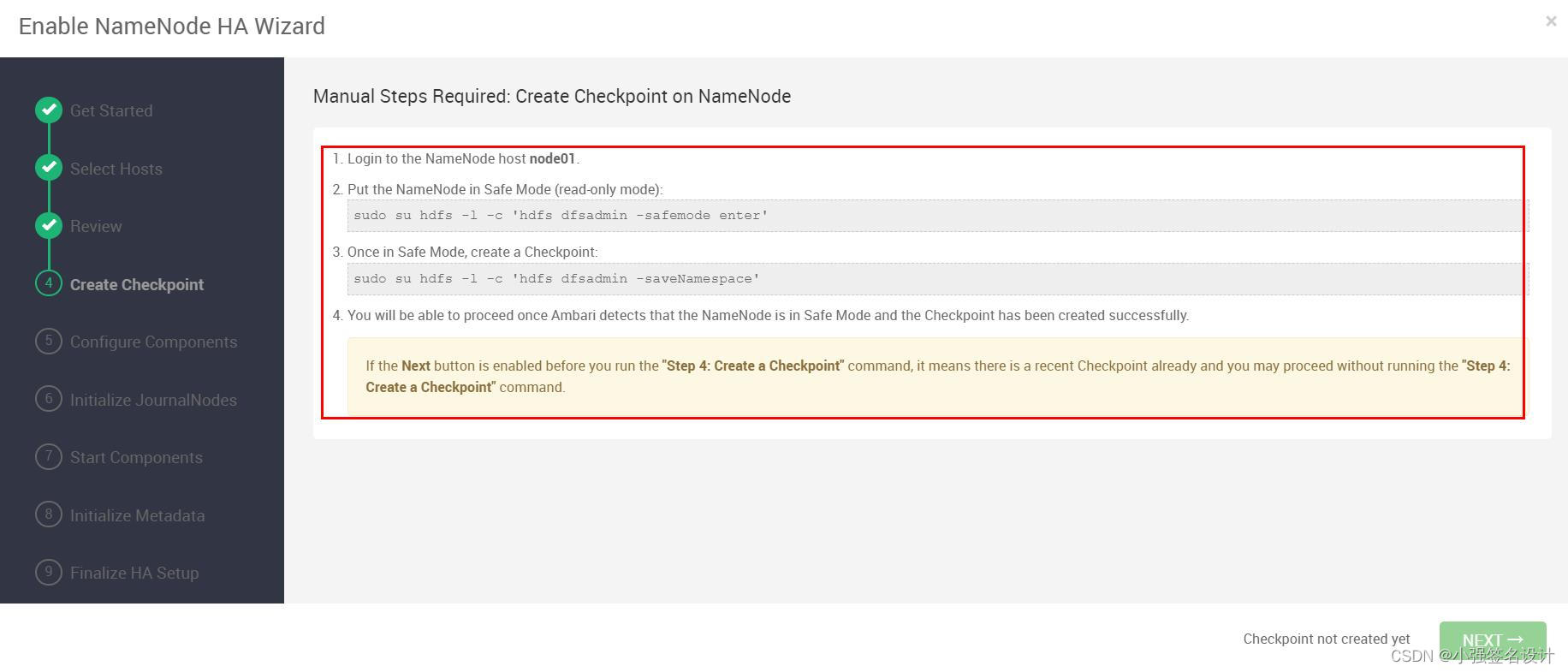Click the safemode enter command box
The image size is (1568, 672).
click(x=937, y=216)
